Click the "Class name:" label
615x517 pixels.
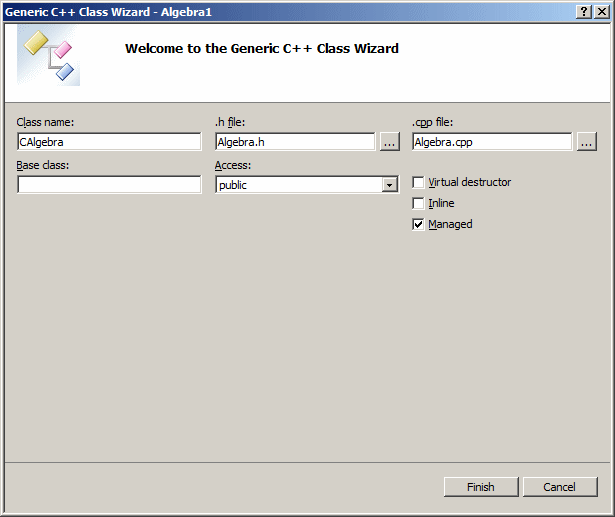(x=45, y=122)
